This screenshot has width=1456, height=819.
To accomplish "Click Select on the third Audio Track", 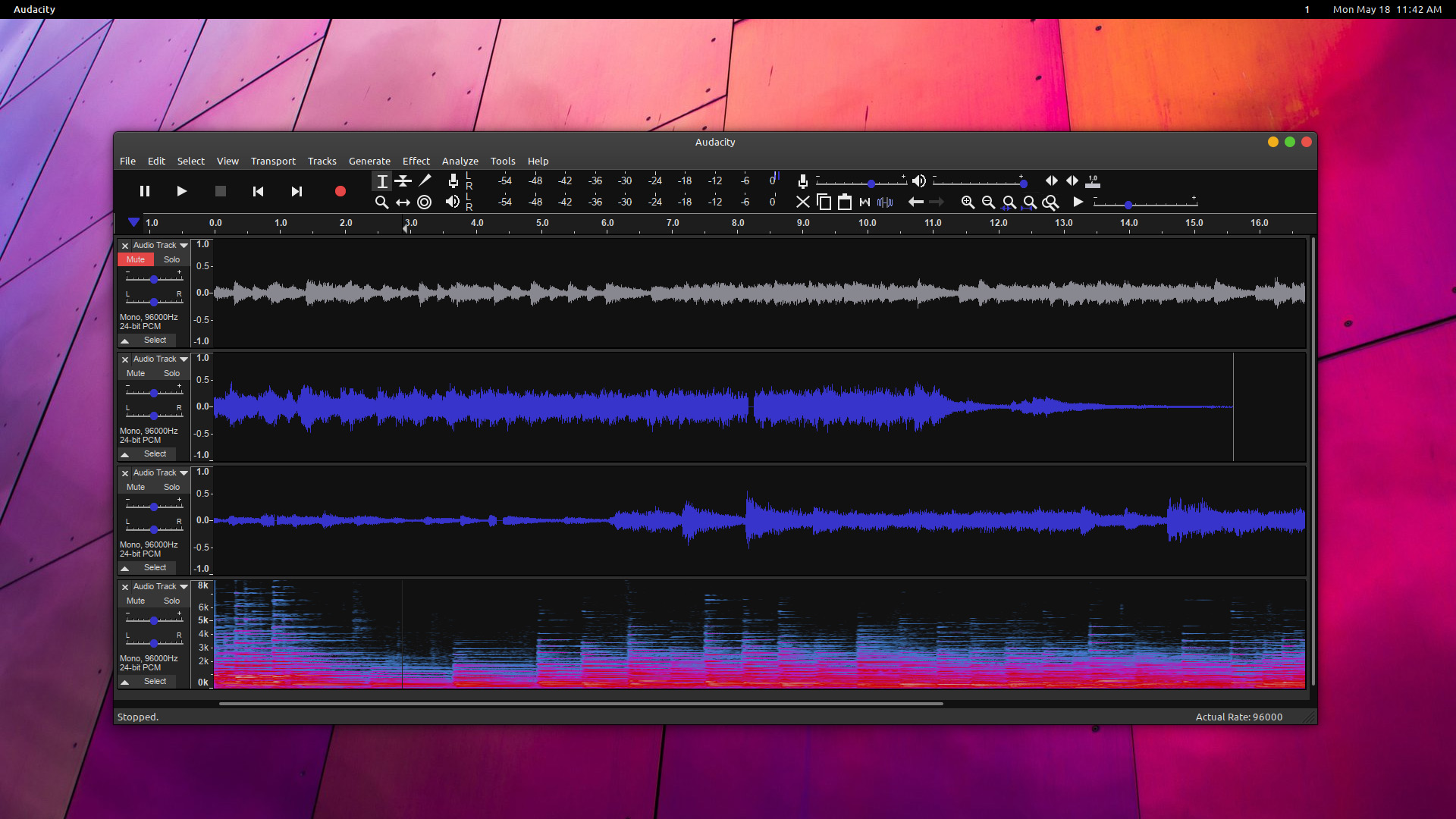I will click(x=154, y=568).
